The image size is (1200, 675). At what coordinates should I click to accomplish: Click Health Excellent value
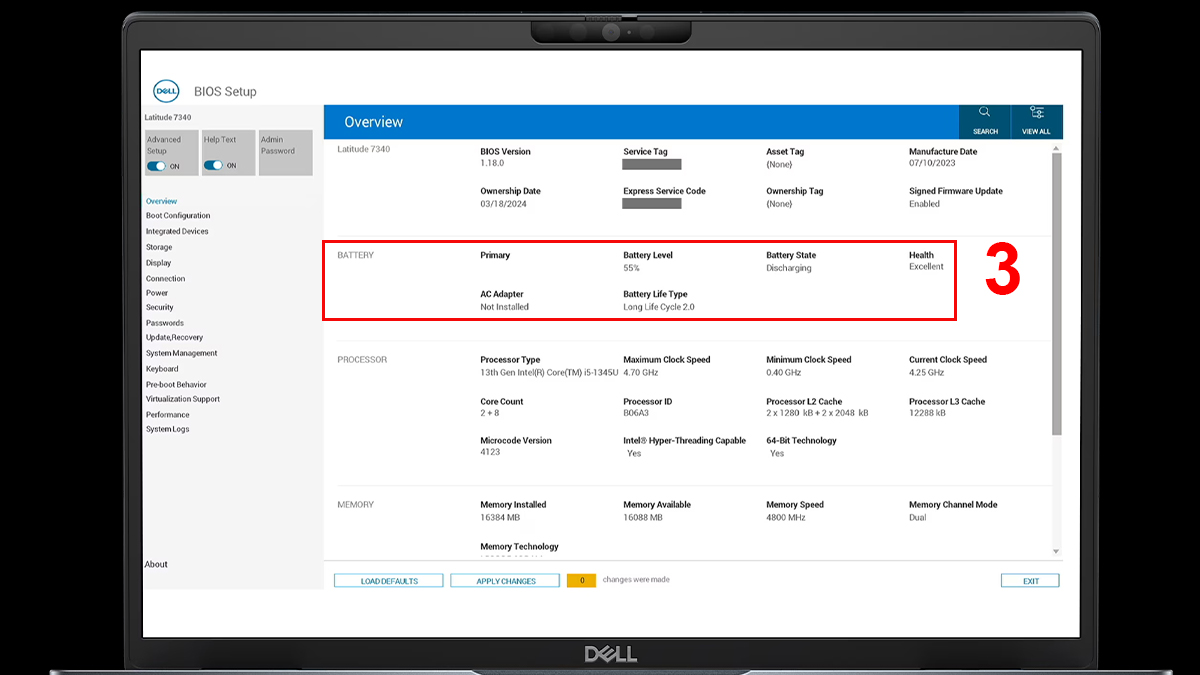coord(926,267)
